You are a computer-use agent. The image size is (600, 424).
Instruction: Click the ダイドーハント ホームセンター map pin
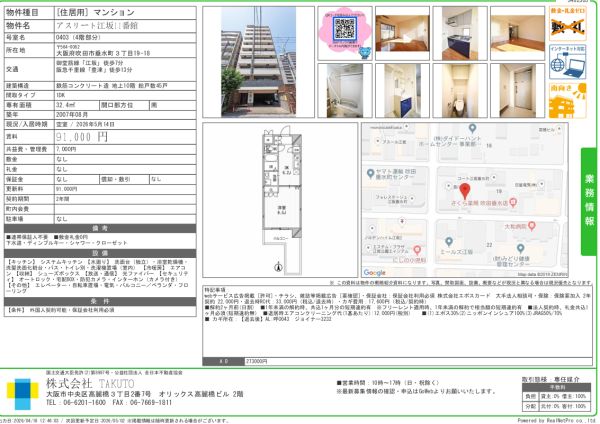point(472,128)
